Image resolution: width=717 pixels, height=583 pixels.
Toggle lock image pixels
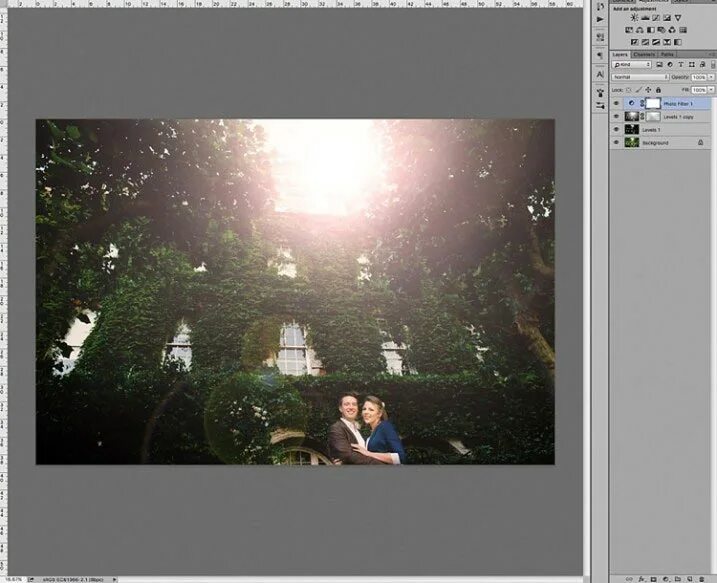coord(639,90)
